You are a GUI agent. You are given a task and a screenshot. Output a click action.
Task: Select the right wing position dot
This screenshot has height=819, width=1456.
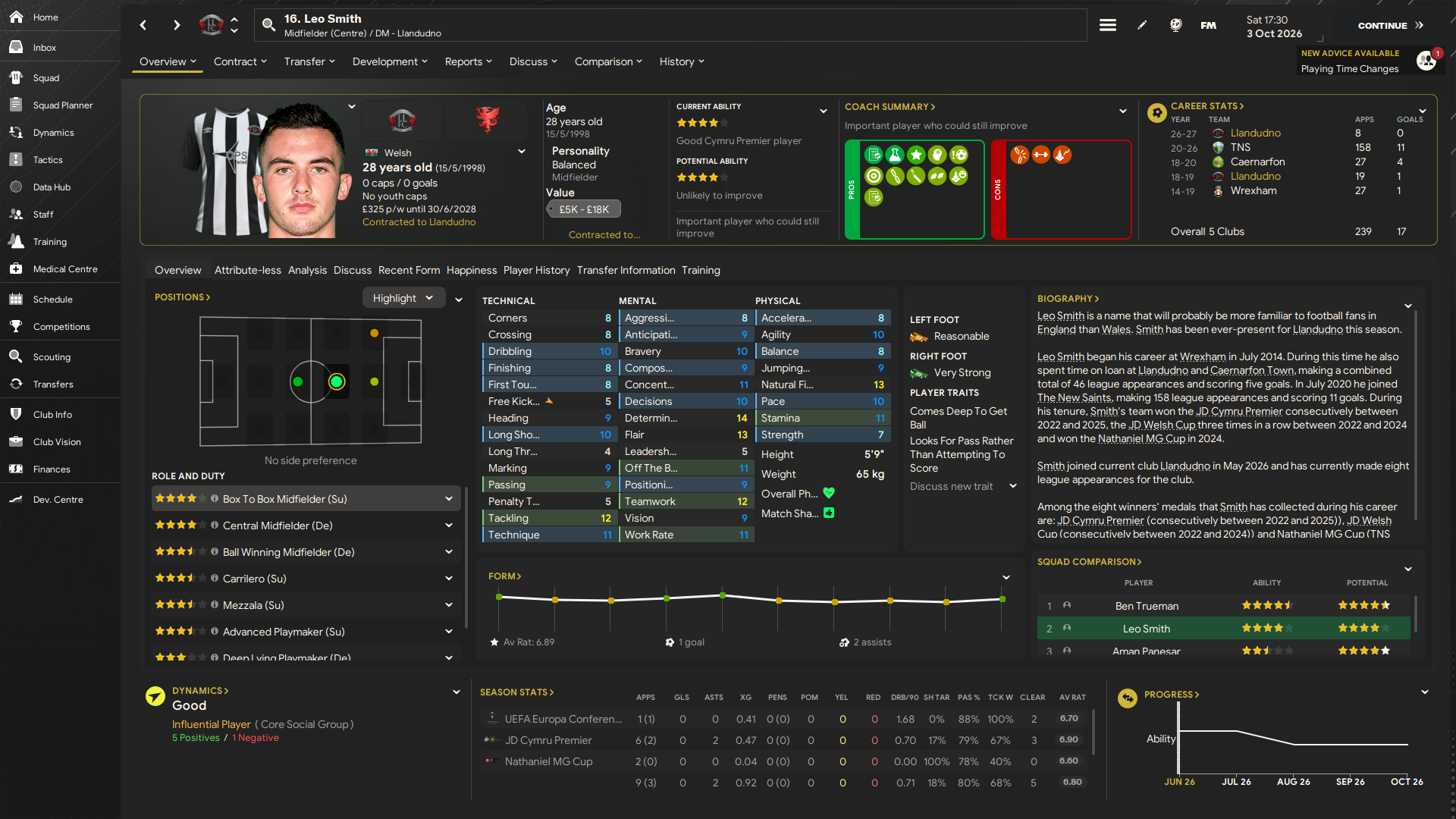(374, 333)
